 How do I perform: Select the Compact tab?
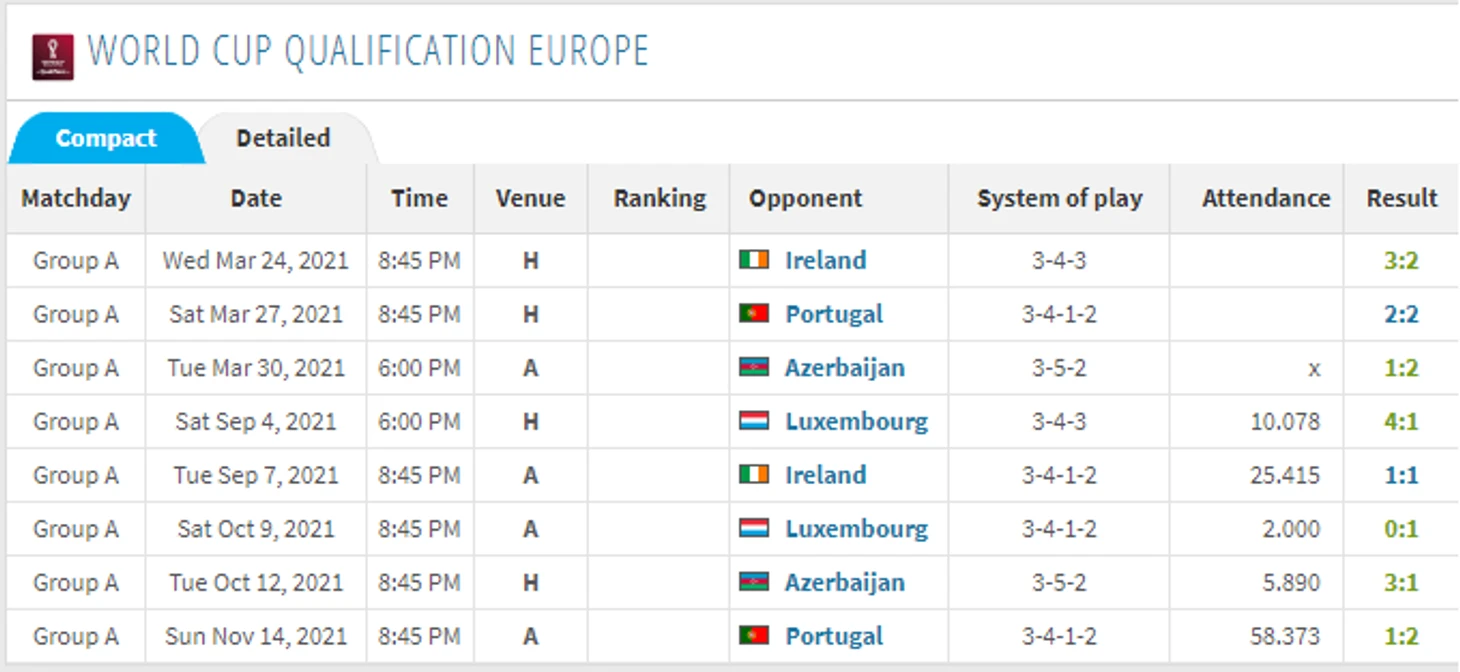click(106, 138)
